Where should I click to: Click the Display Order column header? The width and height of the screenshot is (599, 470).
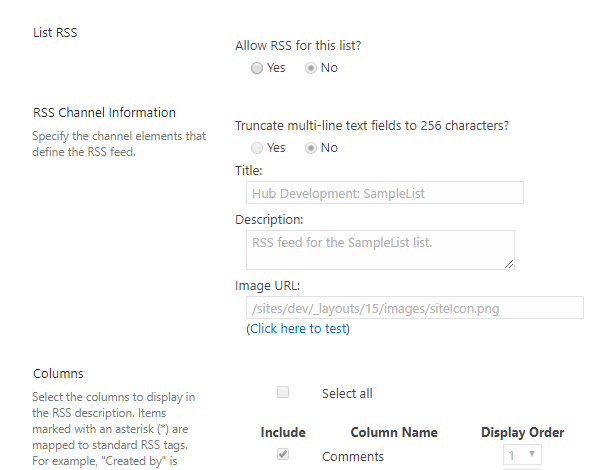click(x=522, y=433)
